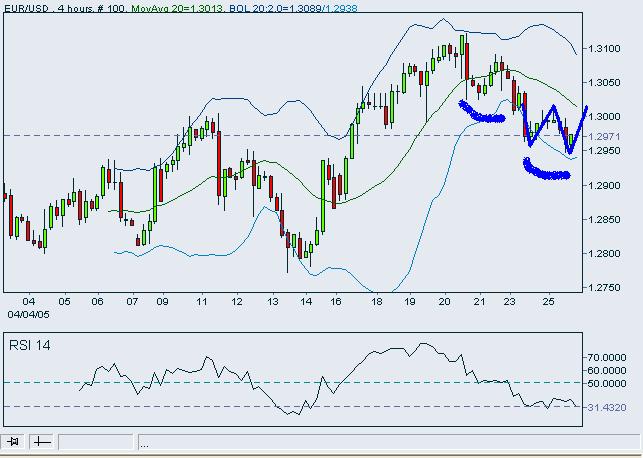643x458 pixels.
Task: Click the 1.2950 price axis label
Action: coord(604,151)
